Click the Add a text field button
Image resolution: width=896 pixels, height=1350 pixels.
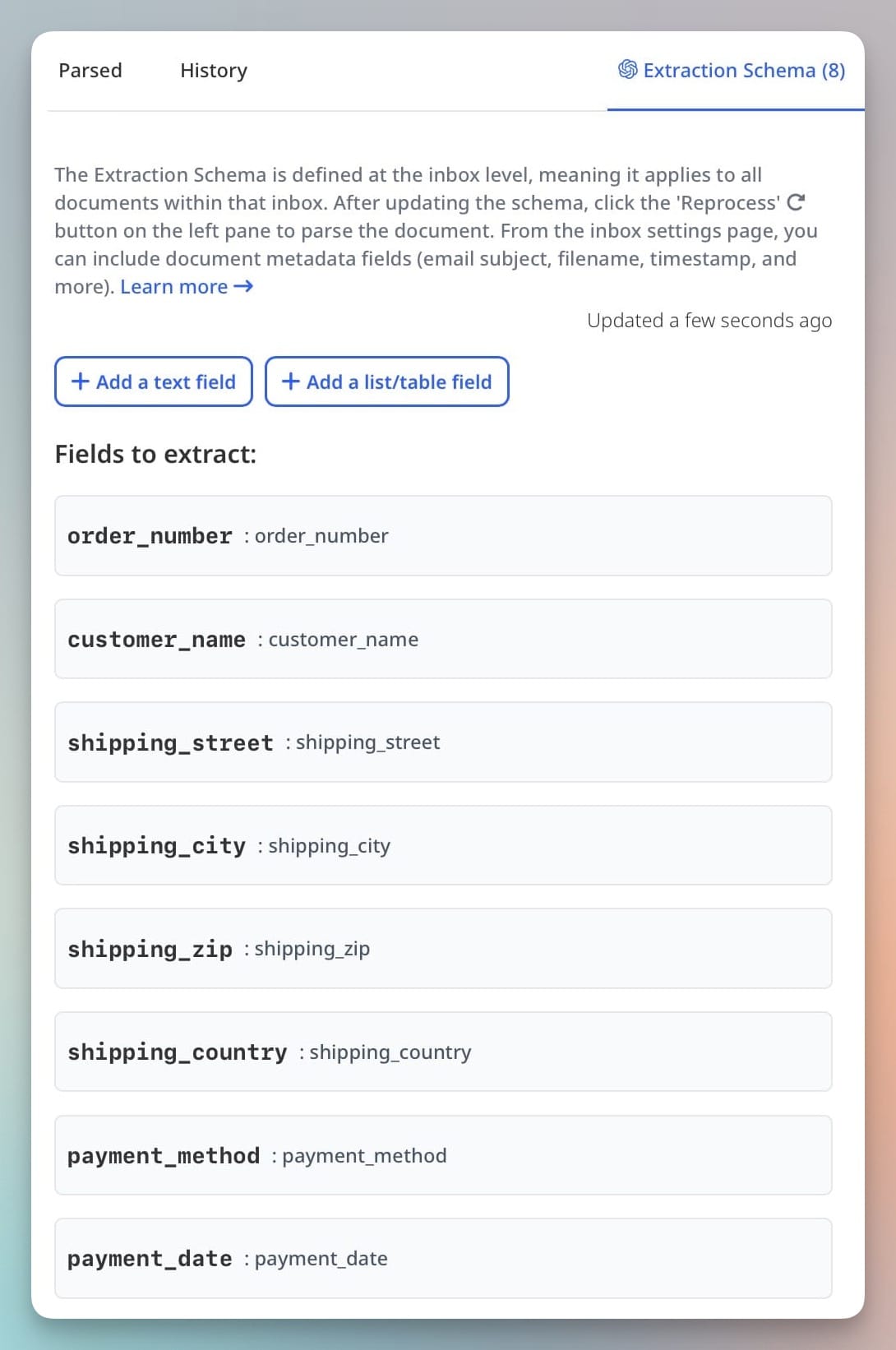click(154, 381)
